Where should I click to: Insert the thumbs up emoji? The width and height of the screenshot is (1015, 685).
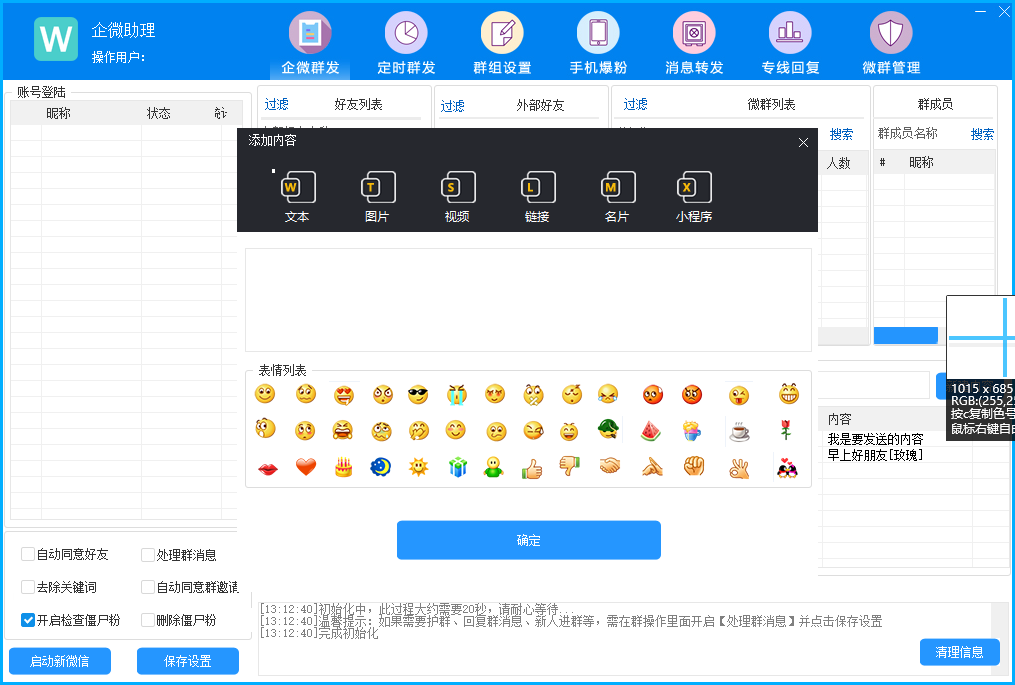pyautogui.click(x=531, y=467)
